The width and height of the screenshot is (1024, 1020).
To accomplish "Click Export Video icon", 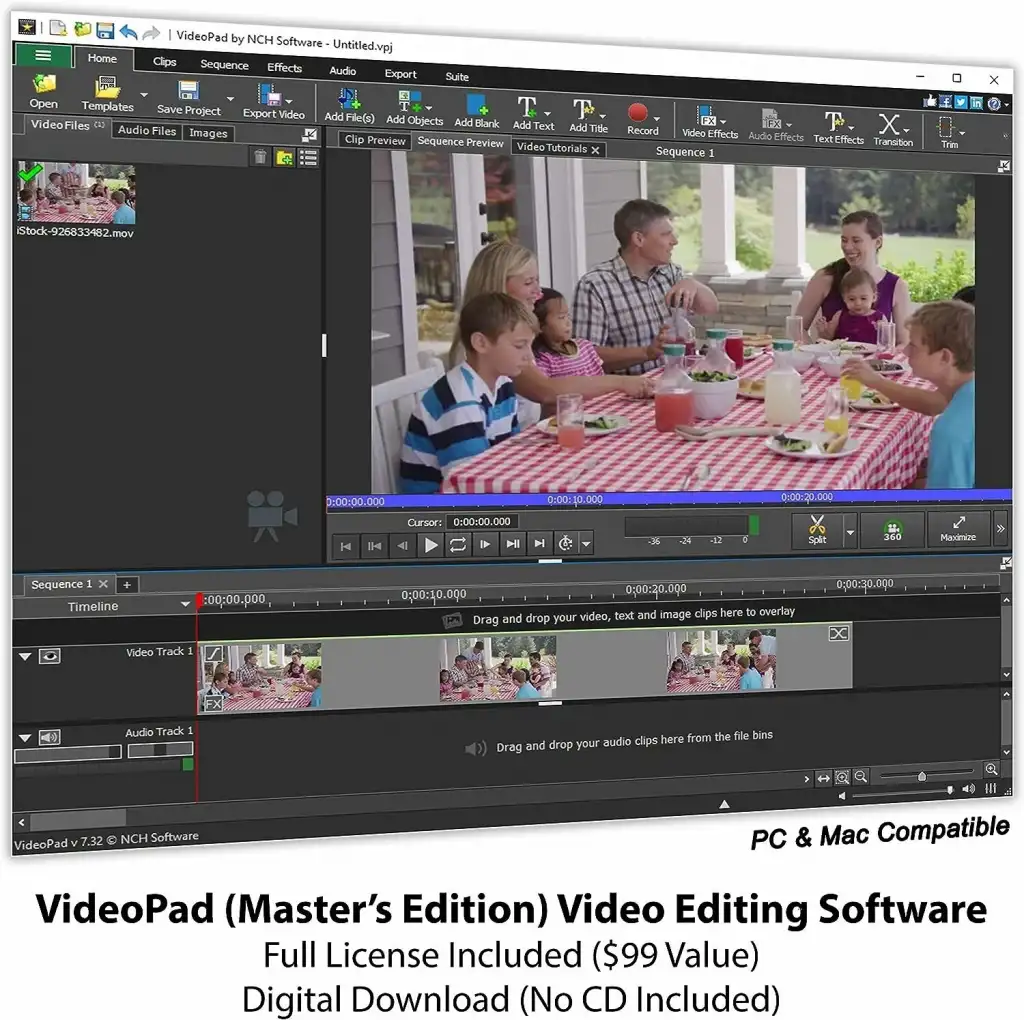I will (269, 95).
